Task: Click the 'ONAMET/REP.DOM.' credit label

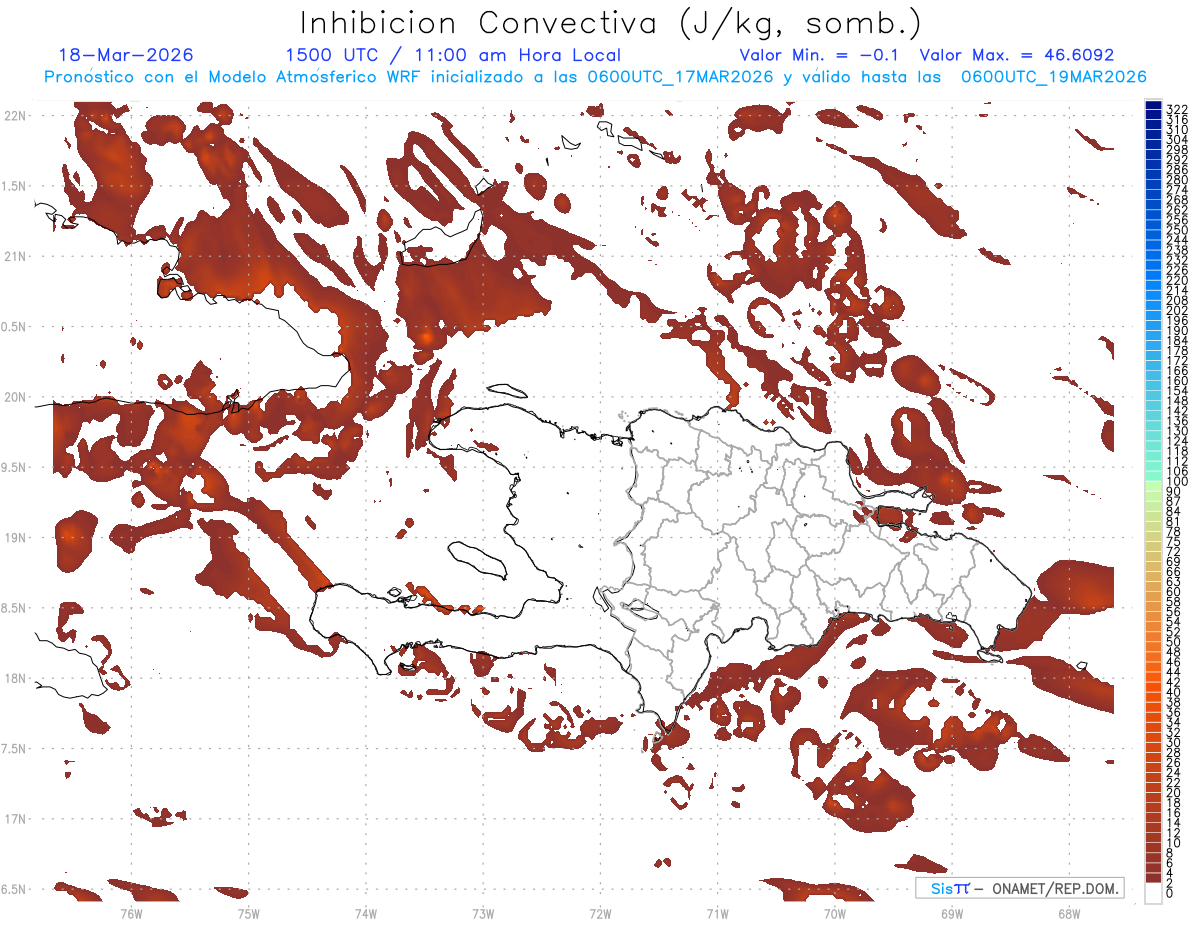Action: coord(1055,888)
